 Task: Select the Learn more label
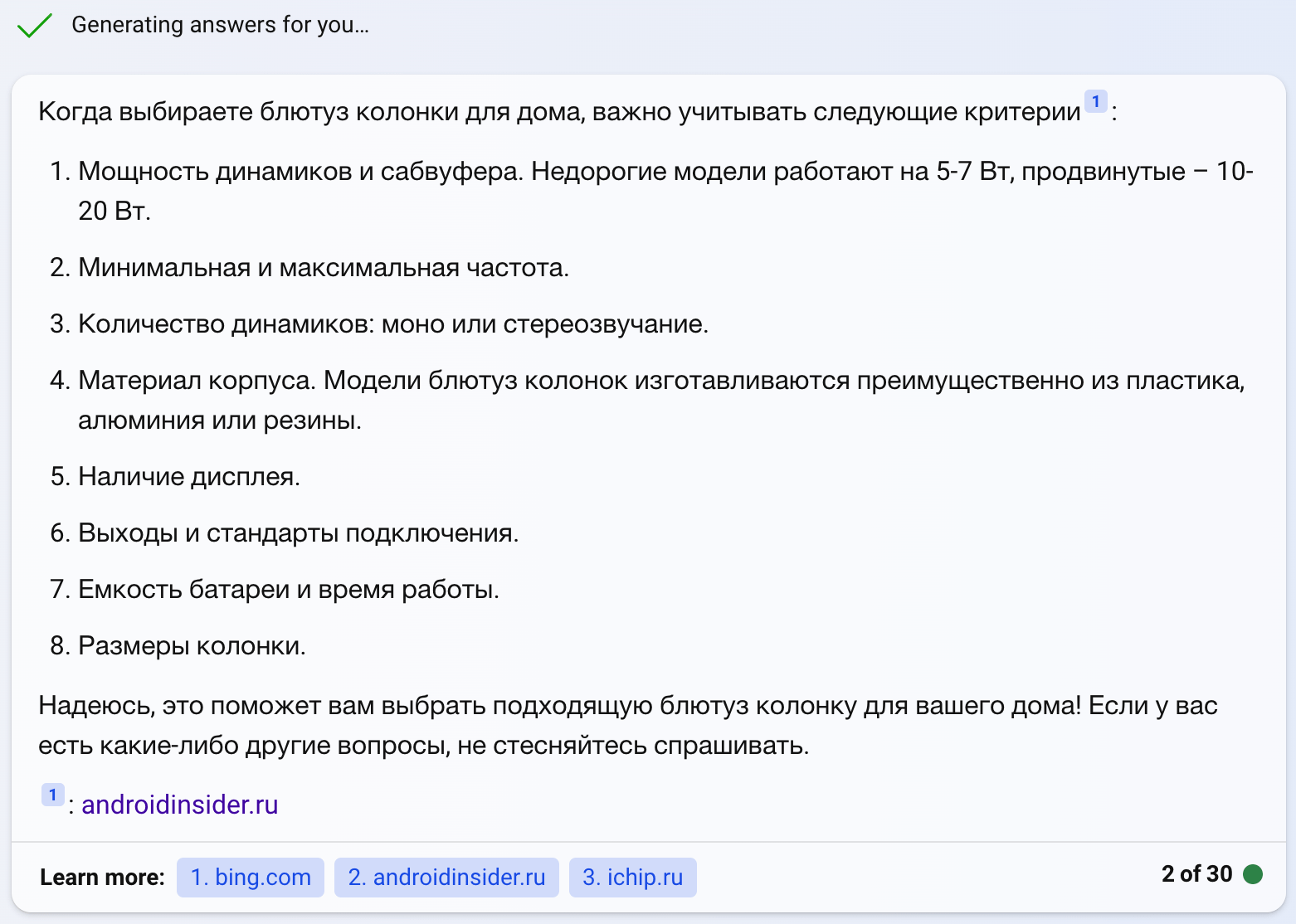tap(101, 877)
